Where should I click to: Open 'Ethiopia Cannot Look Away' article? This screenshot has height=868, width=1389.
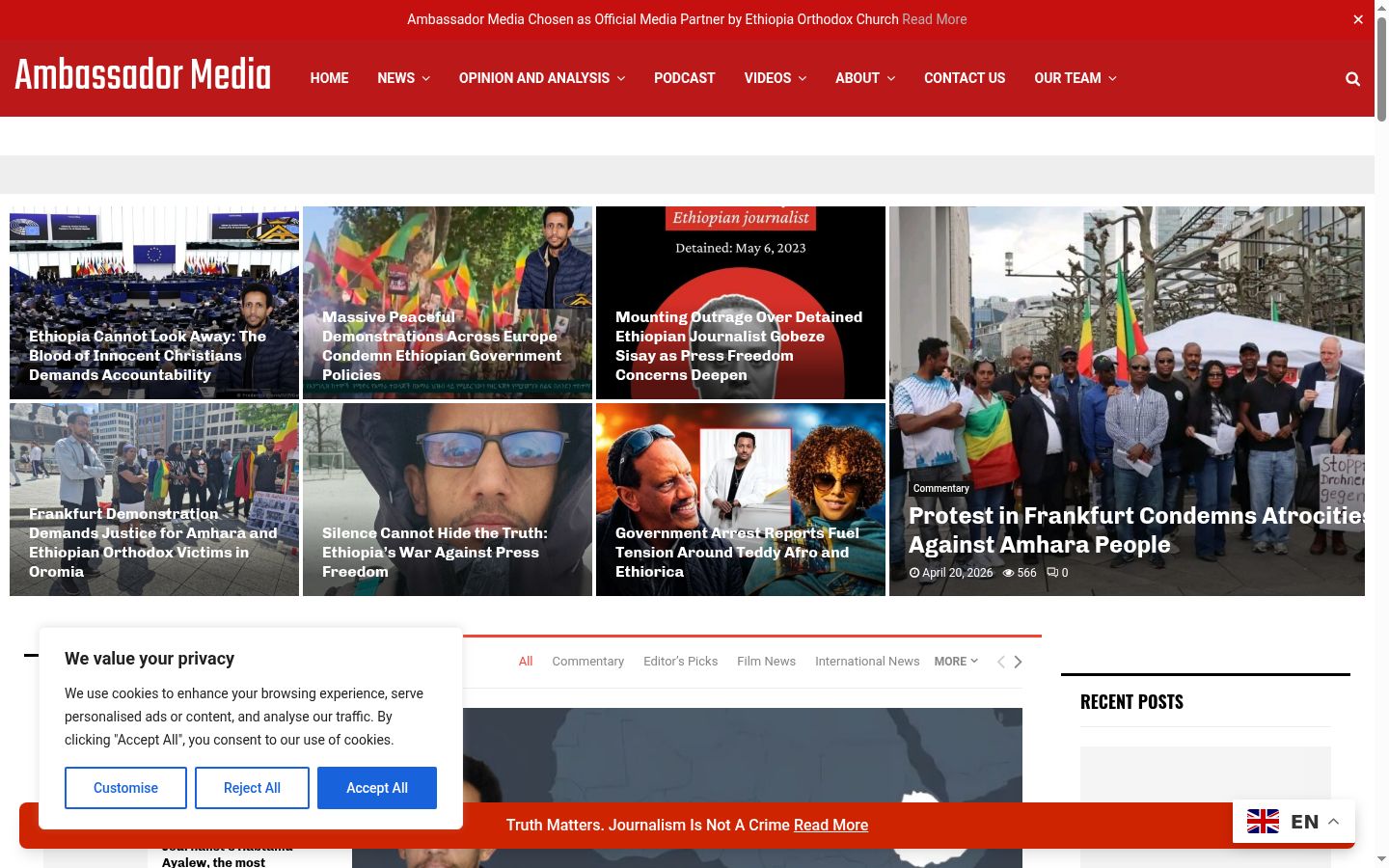pyautogui.click(x=148, y=356)
